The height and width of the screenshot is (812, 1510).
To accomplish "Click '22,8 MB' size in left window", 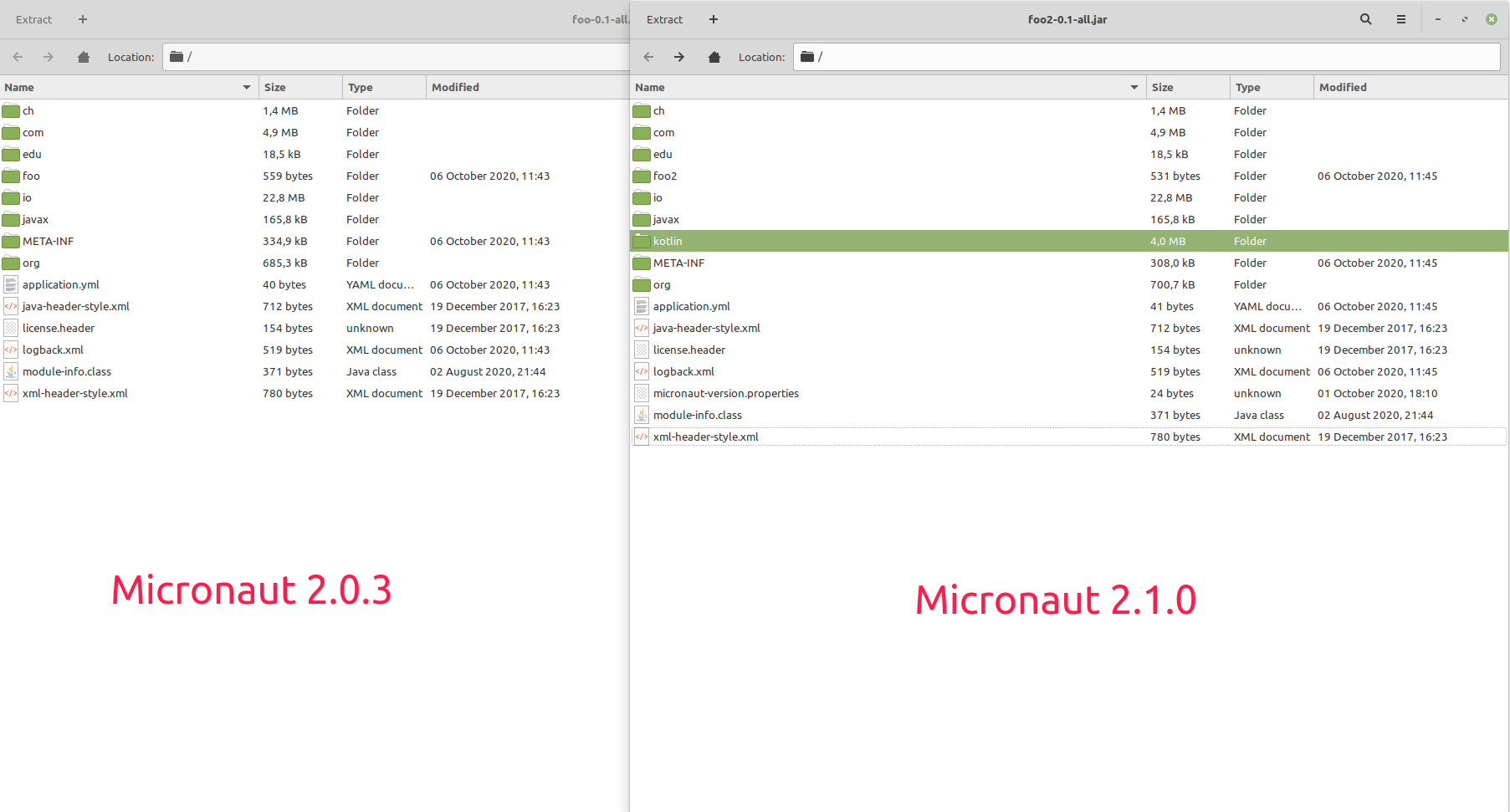I will 284,197.
